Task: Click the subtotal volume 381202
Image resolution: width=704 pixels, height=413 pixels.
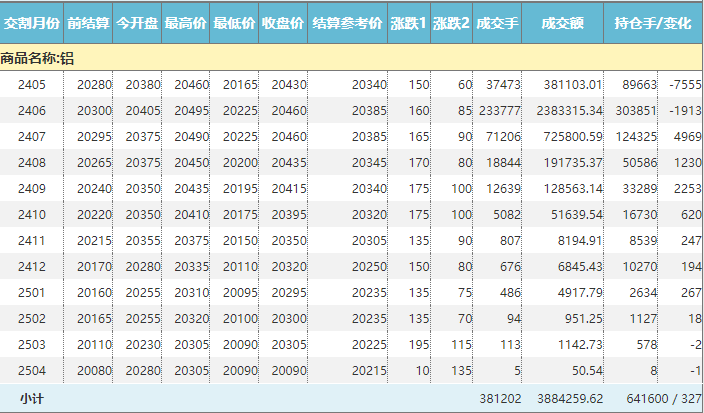Action: [x=500, y=397]
